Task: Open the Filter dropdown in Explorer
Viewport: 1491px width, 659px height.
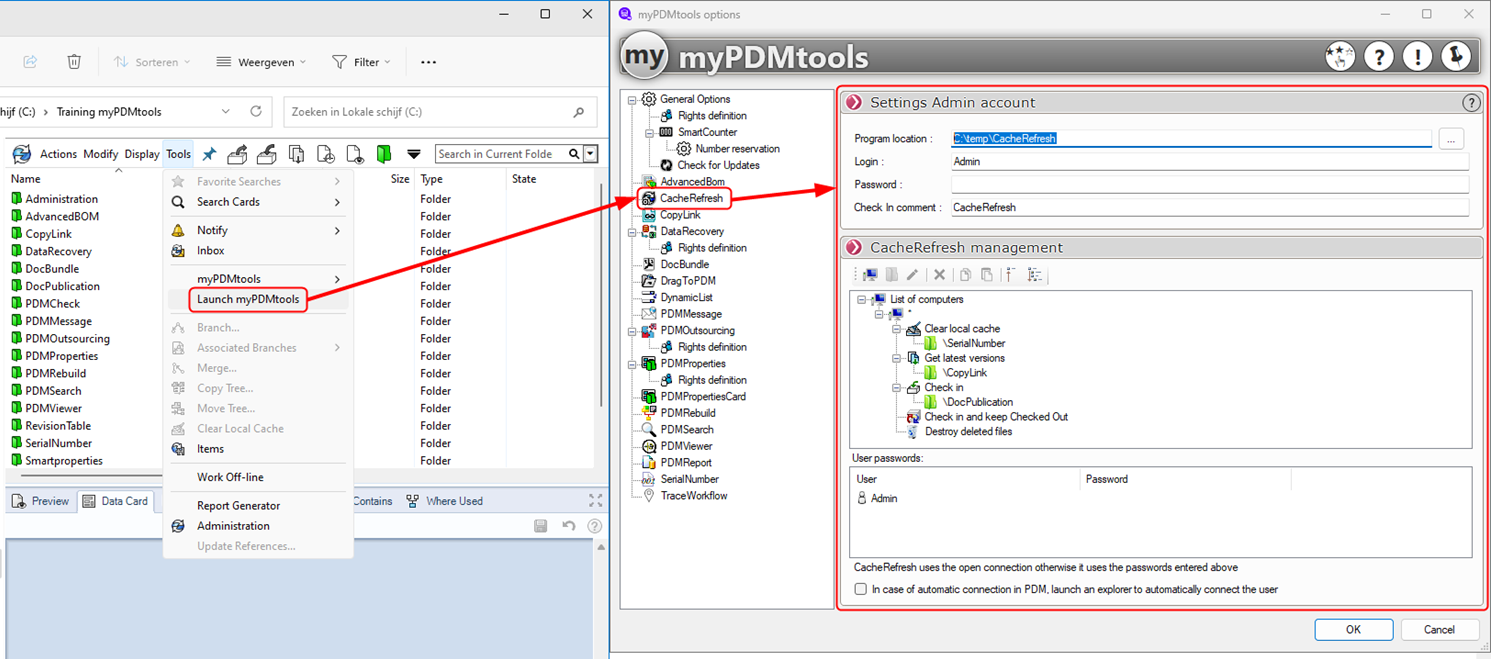Action: click(x=361, y=62)
